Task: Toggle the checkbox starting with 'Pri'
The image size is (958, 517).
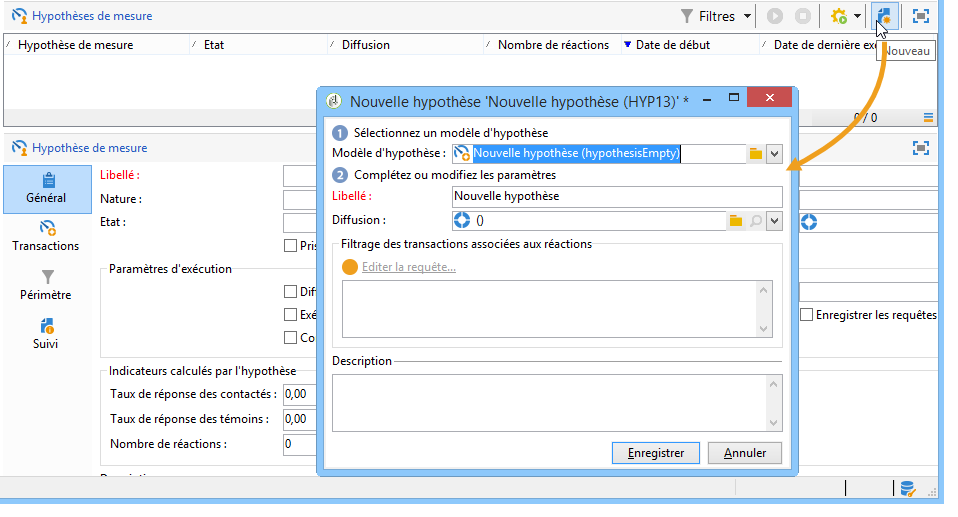Action: (x=290, y=246)
